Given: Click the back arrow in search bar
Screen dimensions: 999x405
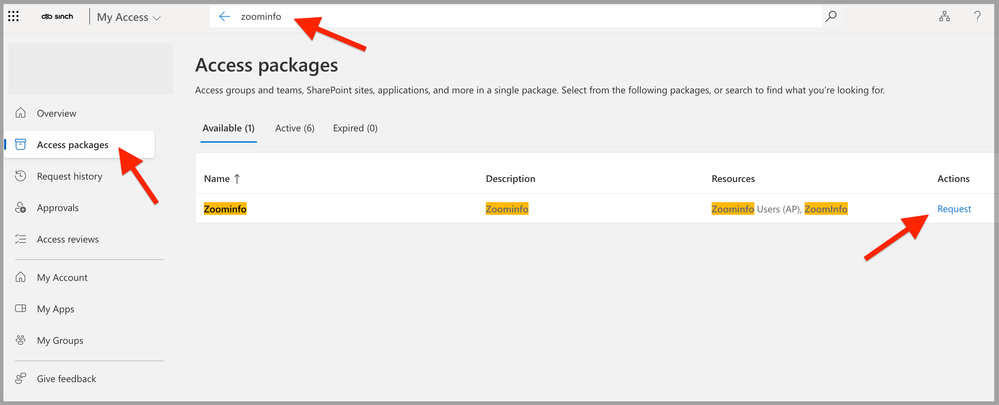Looking at the screenshot, I should click(x=224, y=17).
